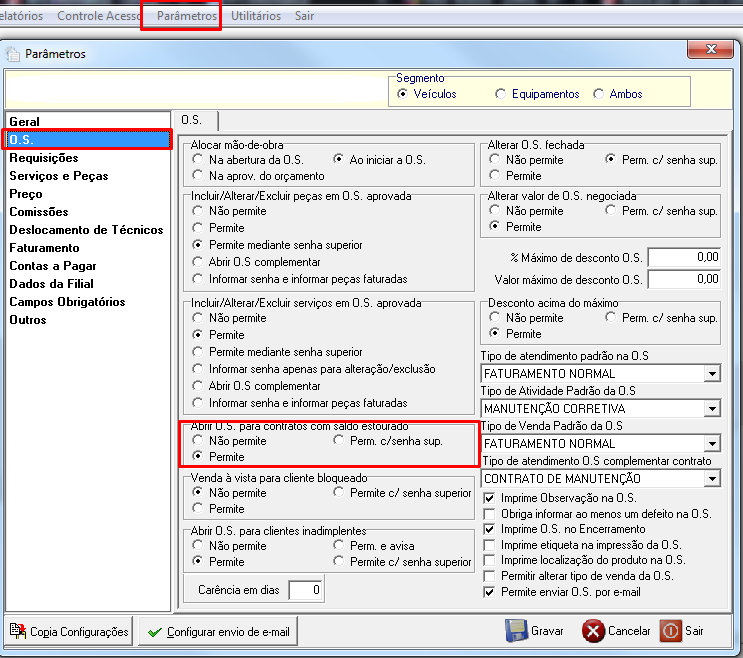Enable "Obriga informar ao menos um defeito"
The width and height of the screenshot is (743, 658).
coord(489,514)
